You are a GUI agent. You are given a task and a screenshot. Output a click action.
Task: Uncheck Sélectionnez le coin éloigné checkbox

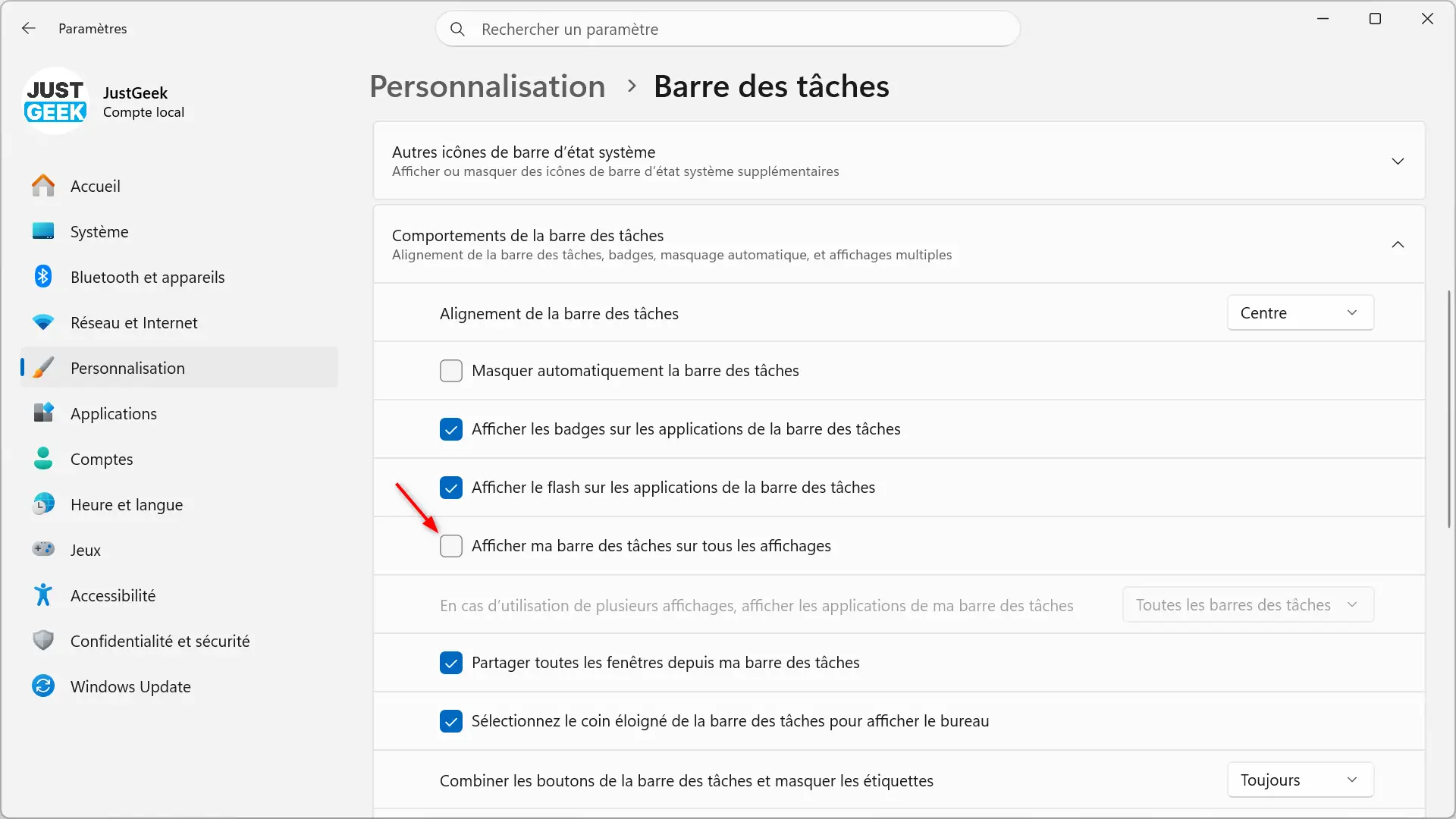(x=451, y=721)
